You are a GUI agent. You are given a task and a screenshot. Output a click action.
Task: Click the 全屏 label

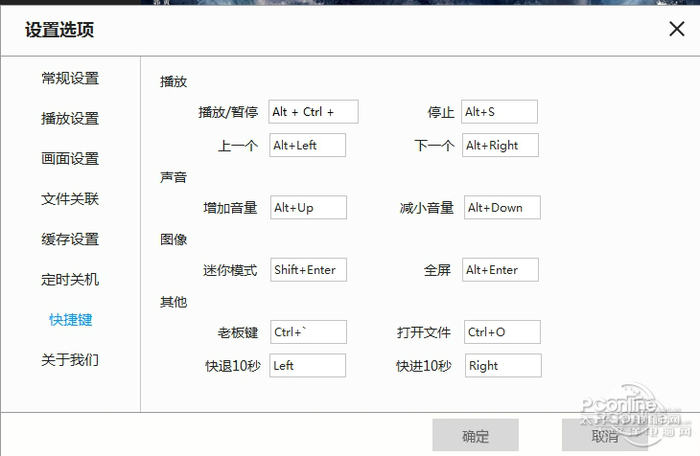tap(437, 270)
